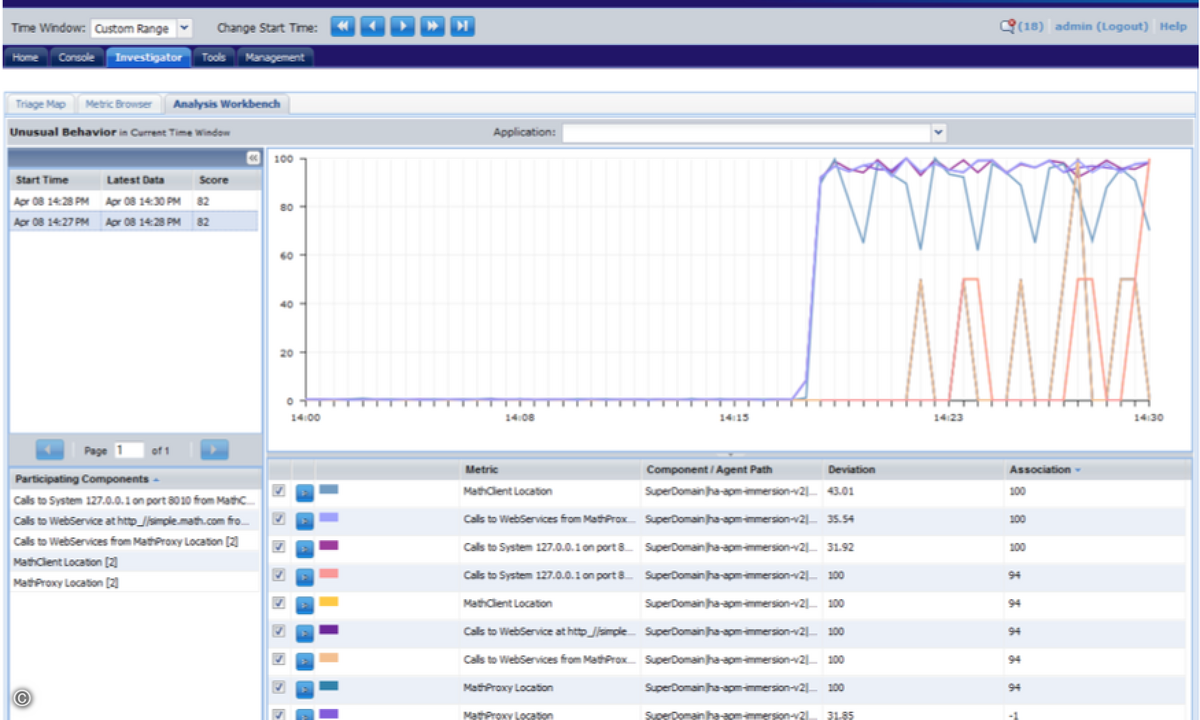The image size is (1200, 720).
Task: Uncheck Calls to WebService at http row checkbox
Action: [x=279, y=631]
